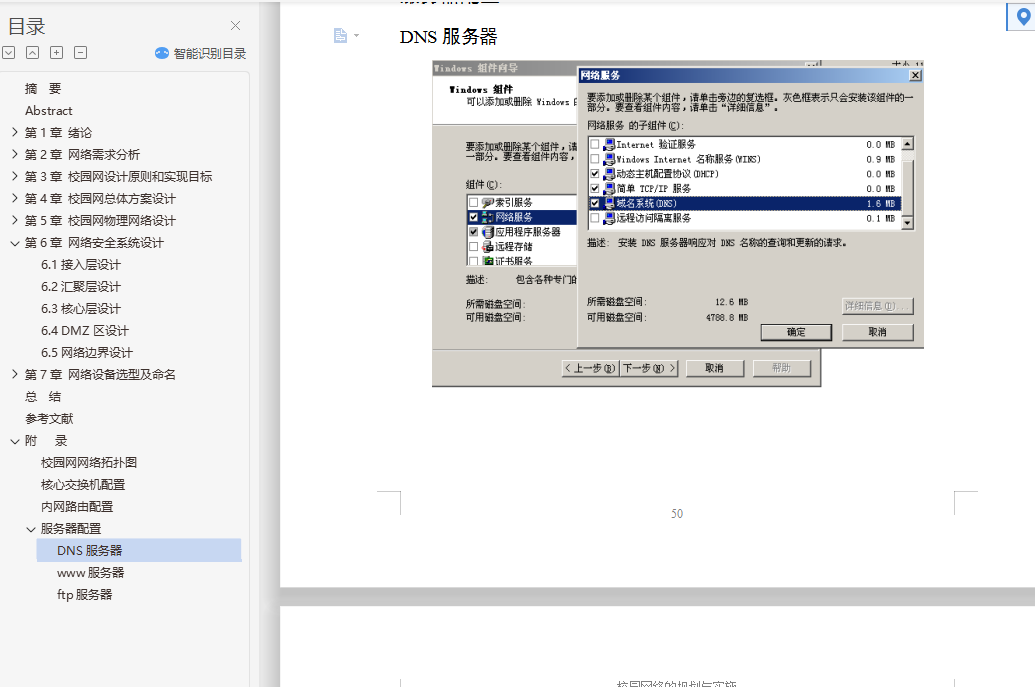Jump to 内网路由配置
This screenshot has height=687, width=1035.
pyautogui.click(x=77, y=507)
